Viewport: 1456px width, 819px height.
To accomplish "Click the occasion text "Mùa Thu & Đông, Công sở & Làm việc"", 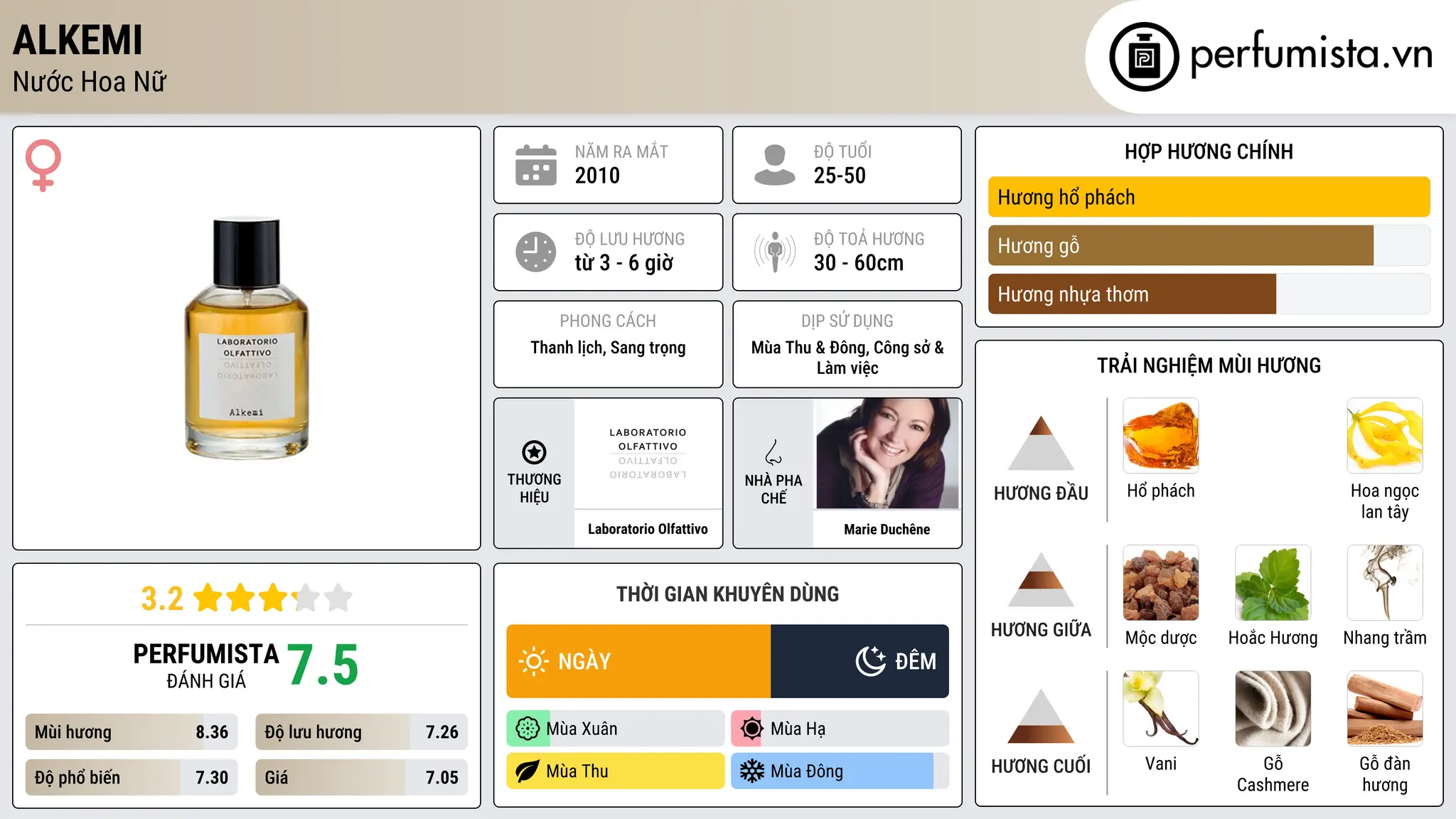I will (847, 358).
